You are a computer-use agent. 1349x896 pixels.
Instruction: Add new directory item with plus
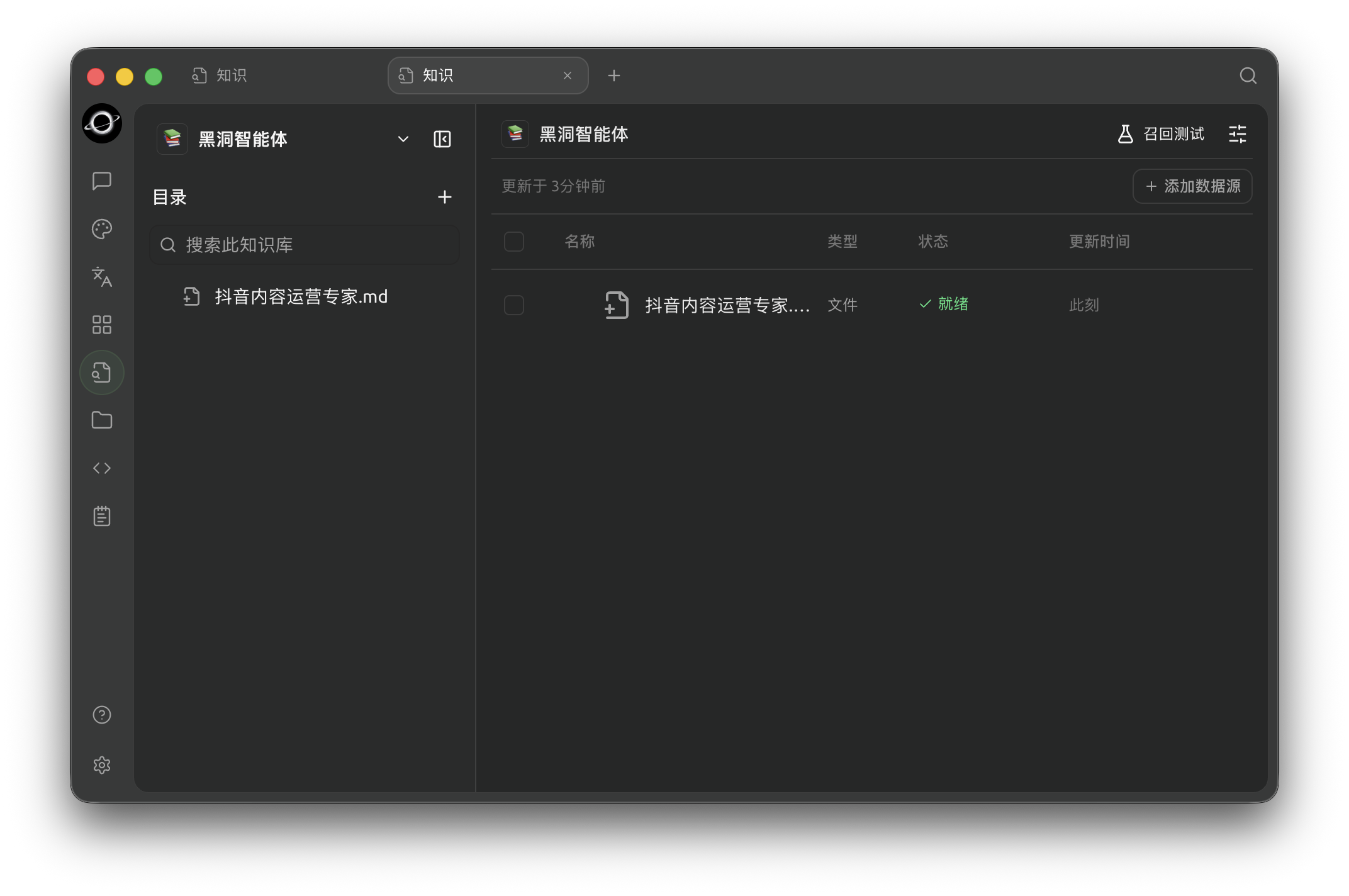point(445,197)
